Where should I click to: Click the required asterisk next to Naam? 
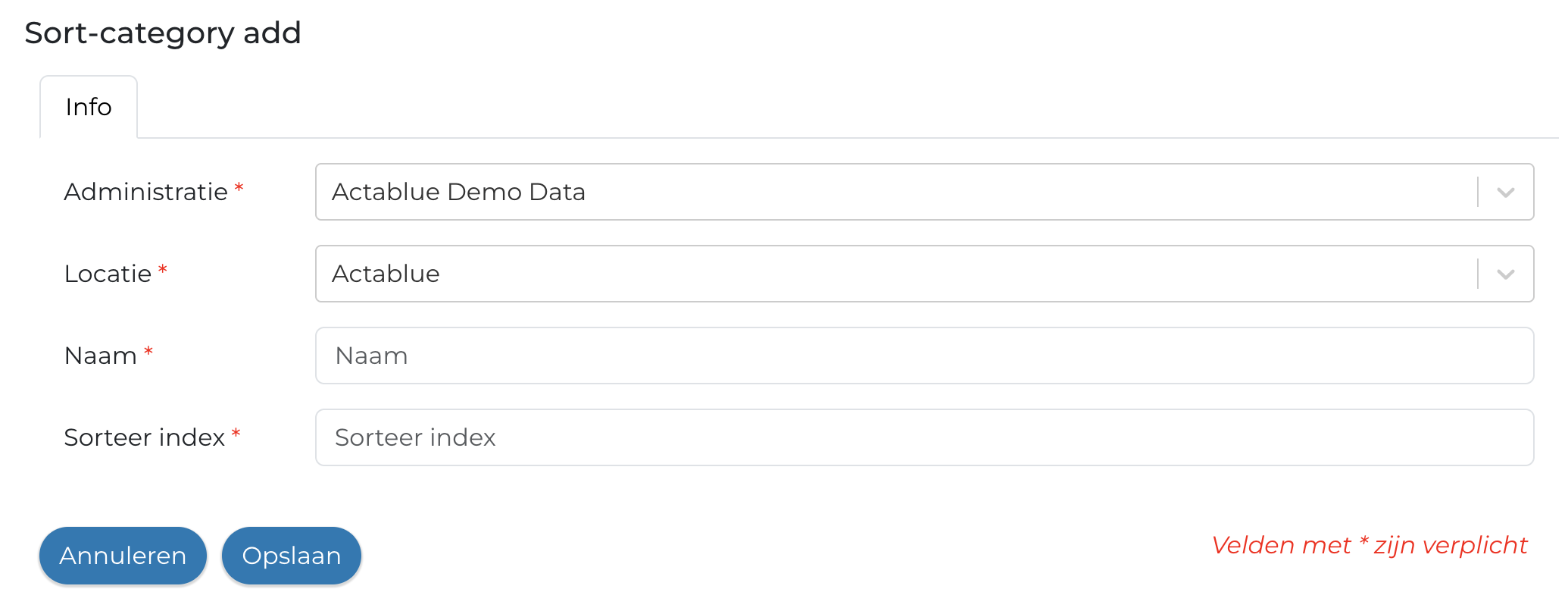pos(148,351)
